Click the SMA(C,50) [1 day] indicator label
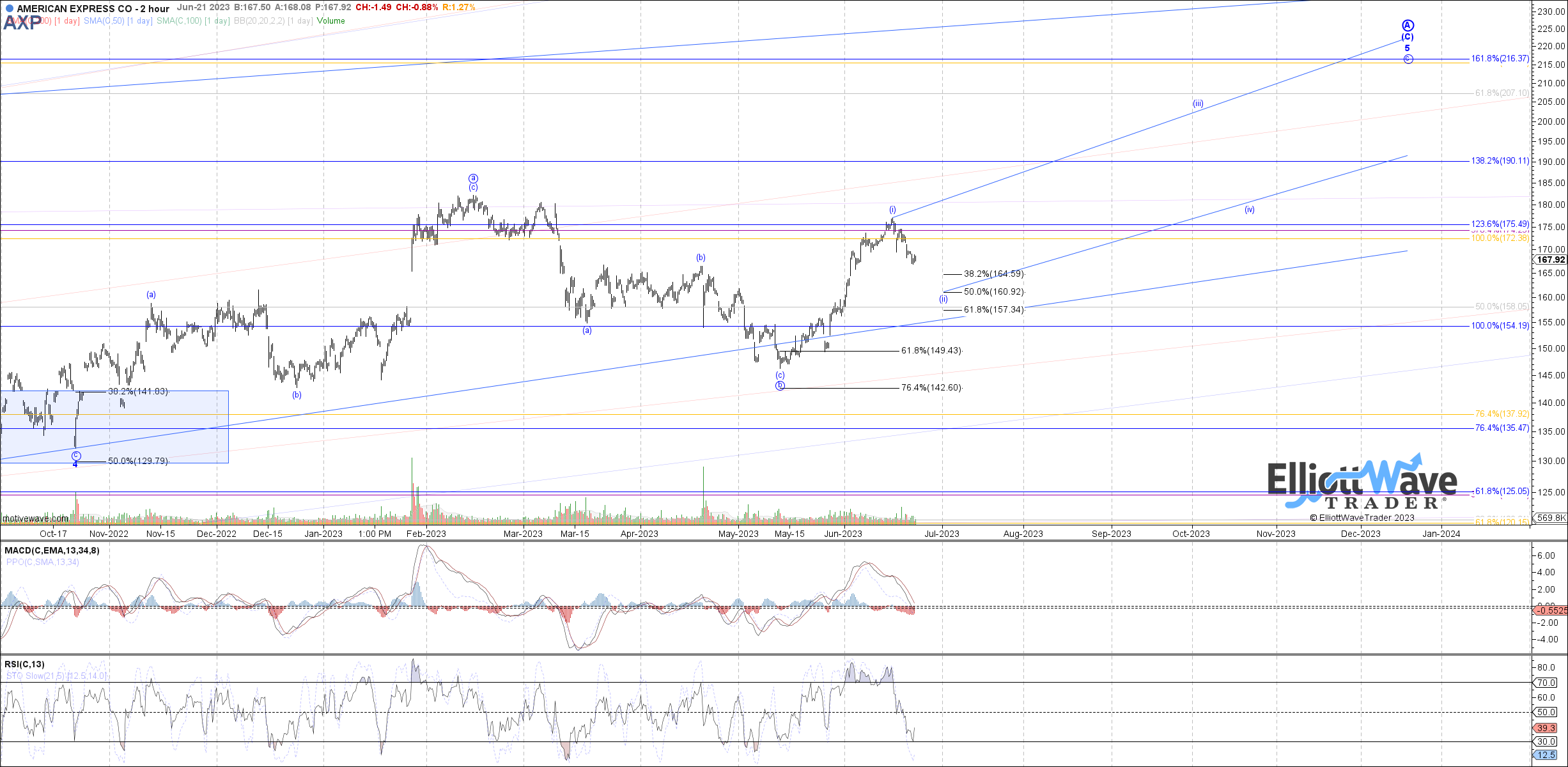The image size is (1568, 767). click(118, 20)
